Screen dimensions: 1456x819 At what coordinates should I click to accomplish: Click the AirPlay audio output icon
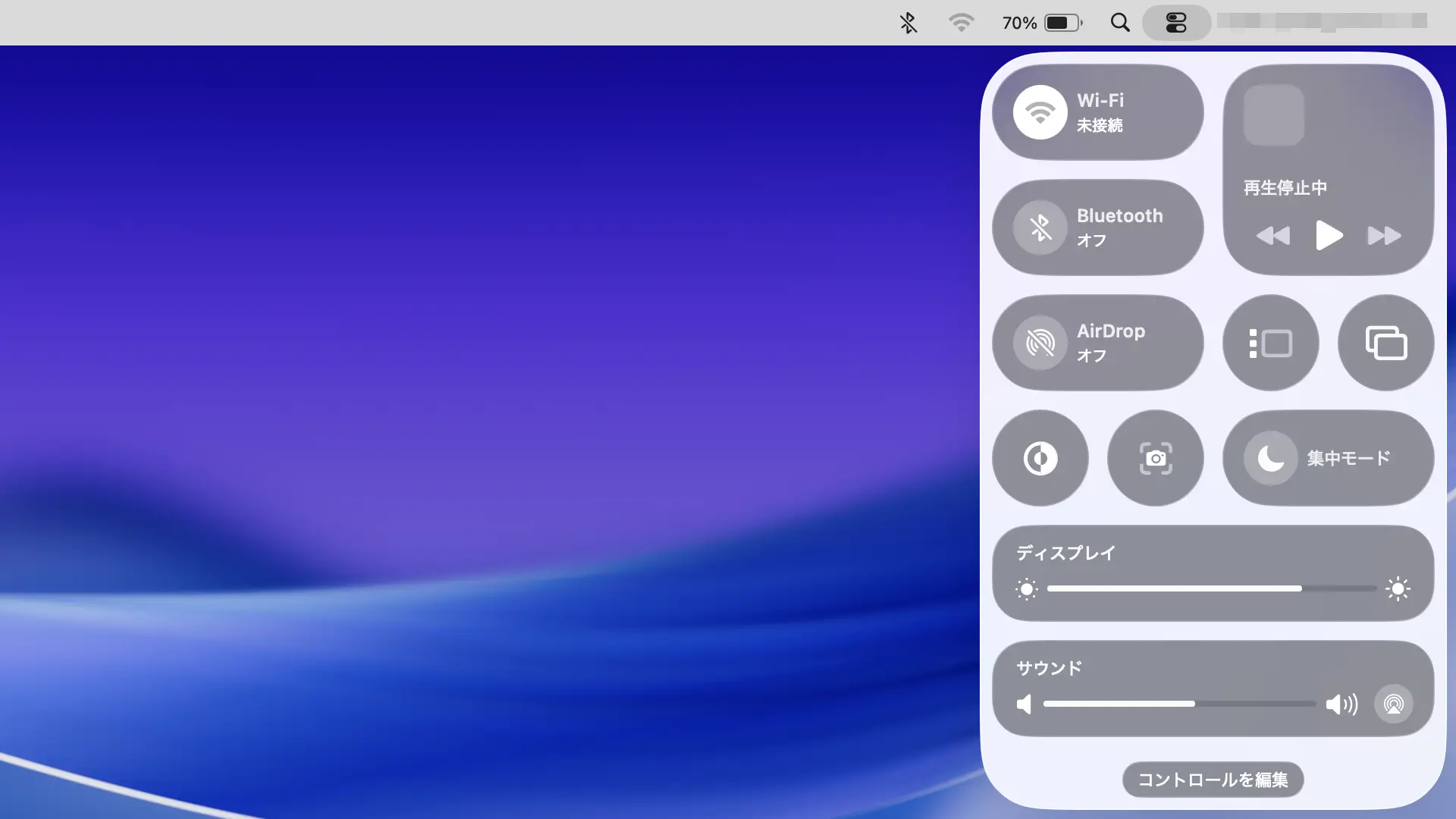coord(1394,704)
